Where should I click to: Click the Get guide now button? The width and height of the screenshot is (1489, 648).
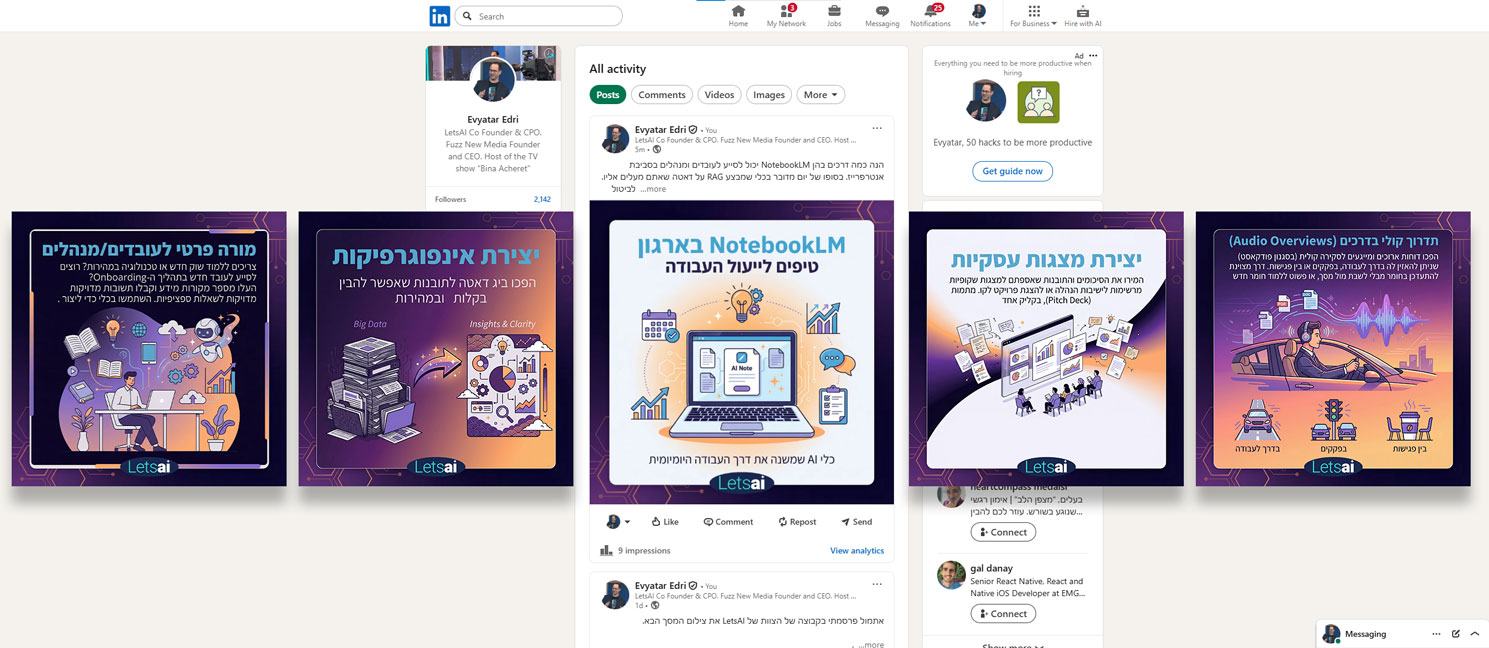pos(1012,171)
